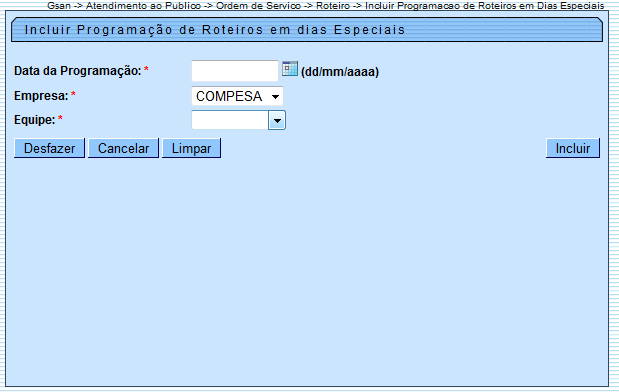
Task: Open the calendar date picker icon
Action: click(290, 69)
